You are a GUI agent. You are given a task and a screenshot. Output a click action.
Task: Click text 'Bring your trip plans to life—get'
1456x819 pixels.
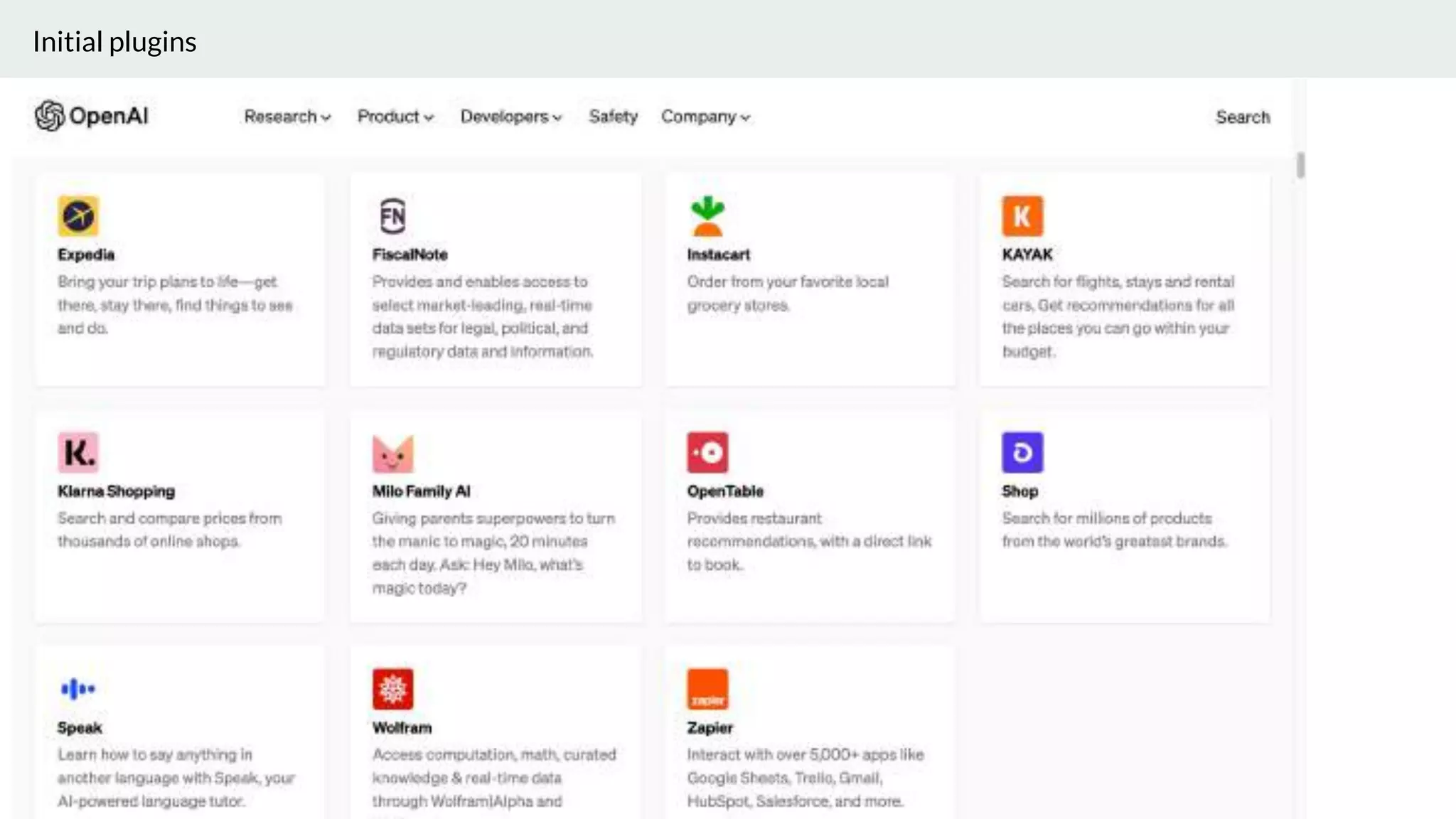(x=167, y=282)
